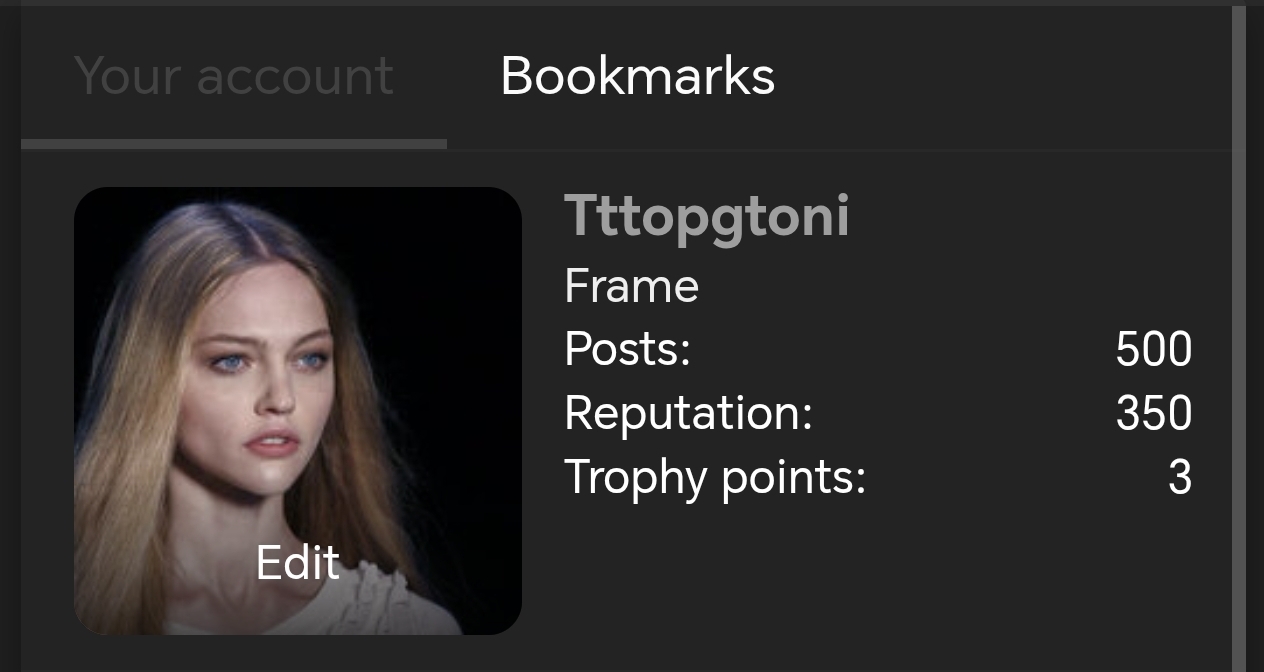Select the profile avatar picture
Screen dimensions: 1264x672
coord(298,411)
